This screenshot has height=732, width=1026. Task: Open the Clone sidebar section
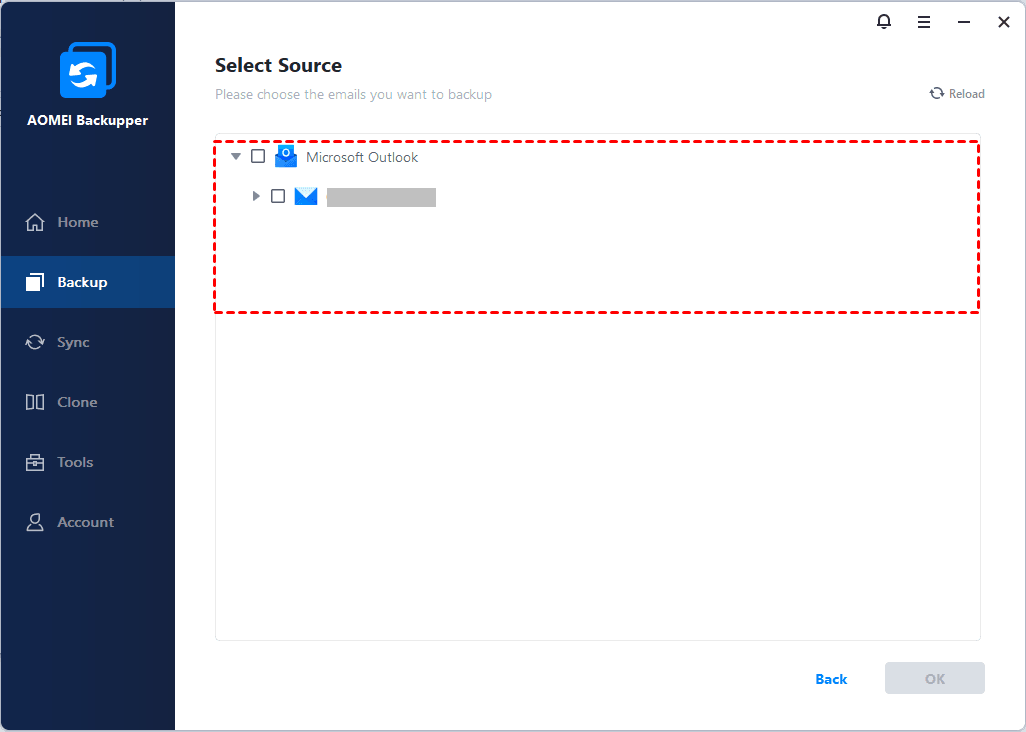(76, 402)
